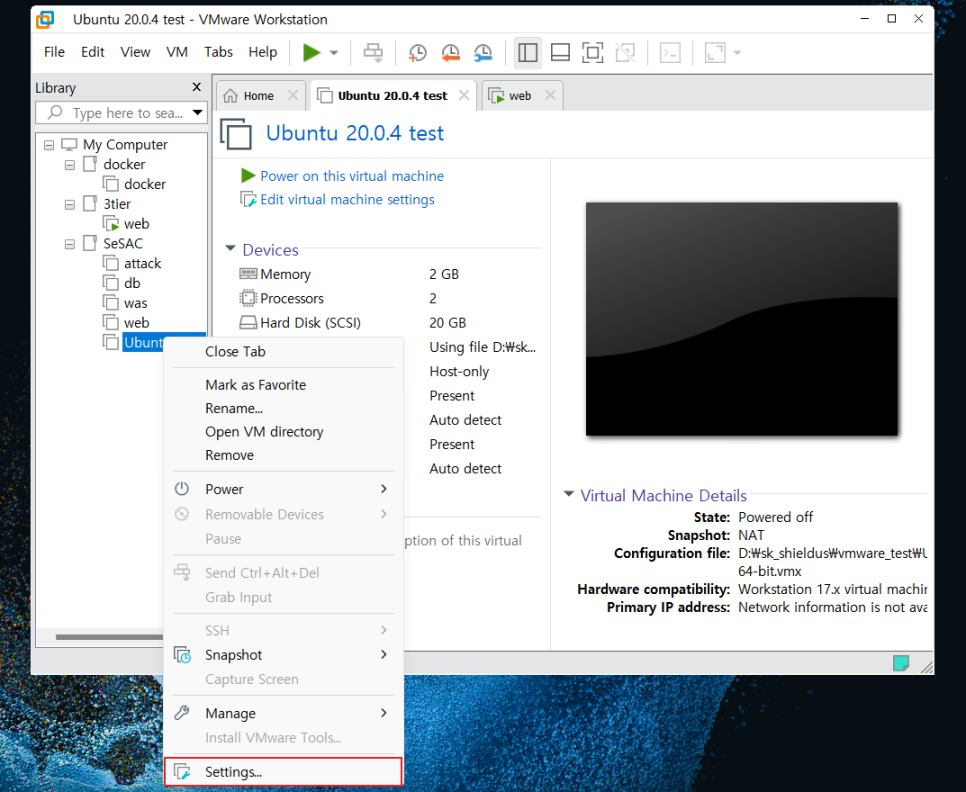The width and height of the screenshot is (966, 792).
Task: Select the web VM under SeSAC
Action: pyautogui.click(x=126, y=323)
